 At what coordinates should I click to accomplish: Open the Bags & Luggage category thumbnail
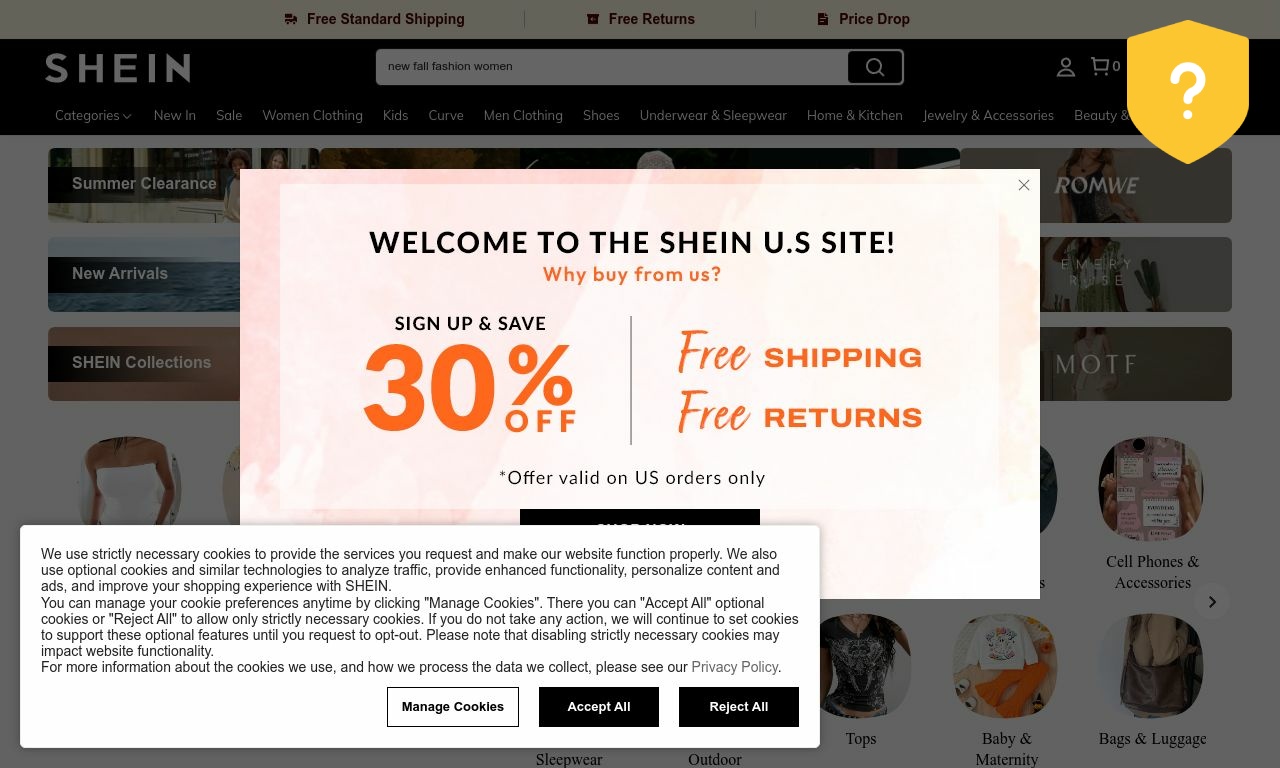point(1152,667)
